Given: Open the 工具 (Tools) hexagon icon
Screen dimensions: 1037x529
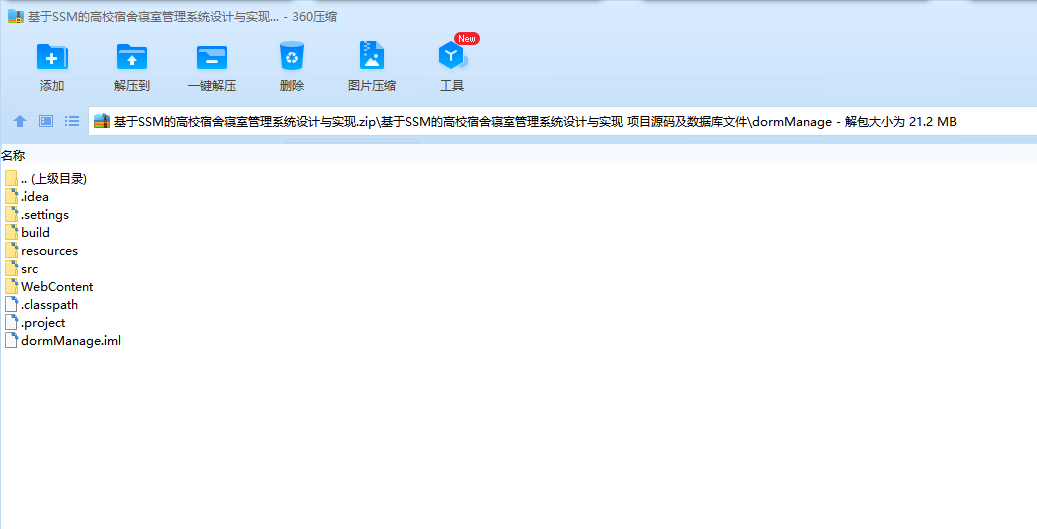Looking at the screenshot, I should pos(452,56).
